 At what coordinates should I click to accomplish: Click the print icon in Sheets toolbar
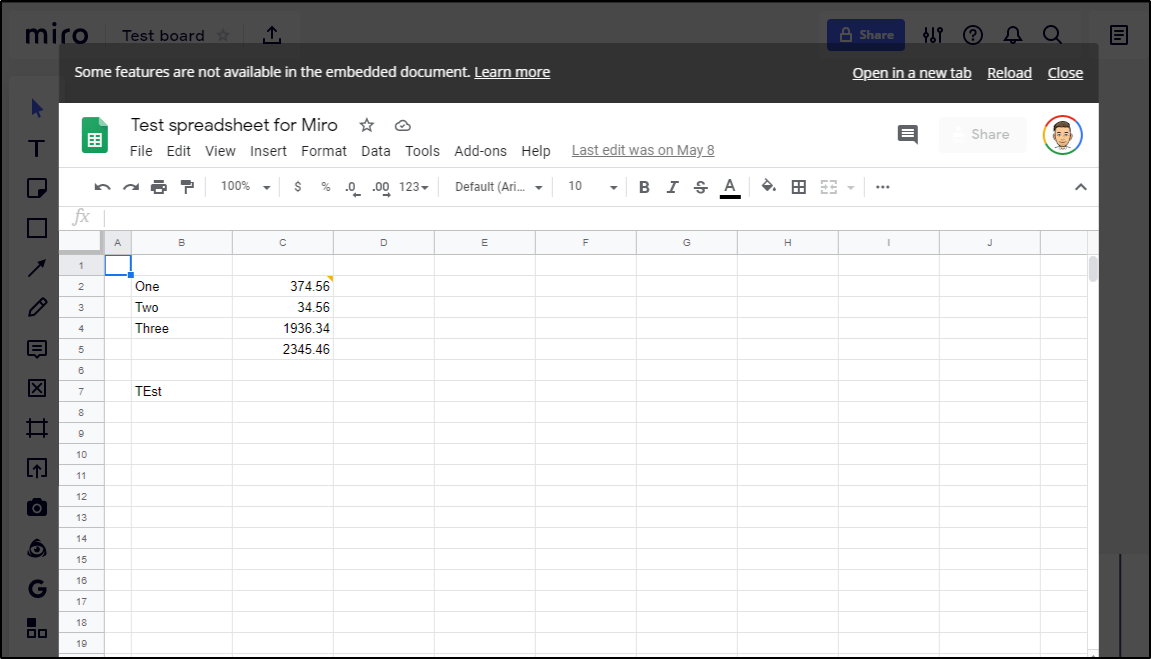(159, 187)
